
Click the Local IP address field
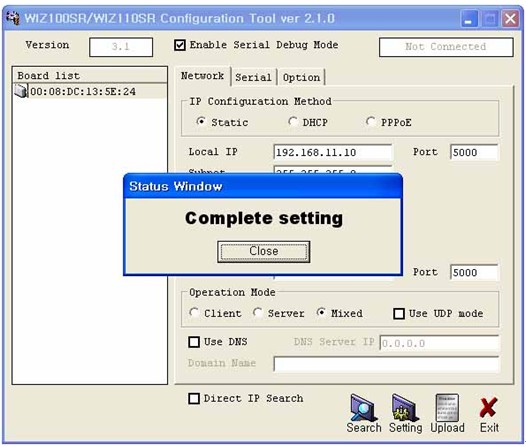click(333, 153)
